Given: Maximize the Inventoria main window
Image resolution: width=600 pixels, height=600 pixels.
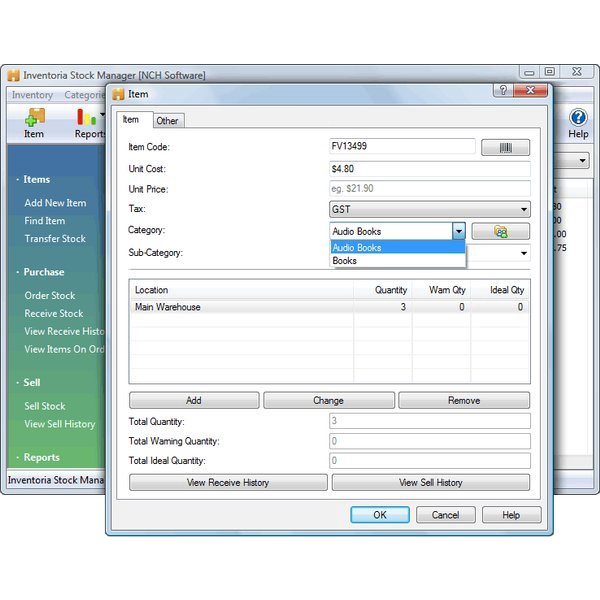Looking at the screenshot, I should tap(550, 72).
